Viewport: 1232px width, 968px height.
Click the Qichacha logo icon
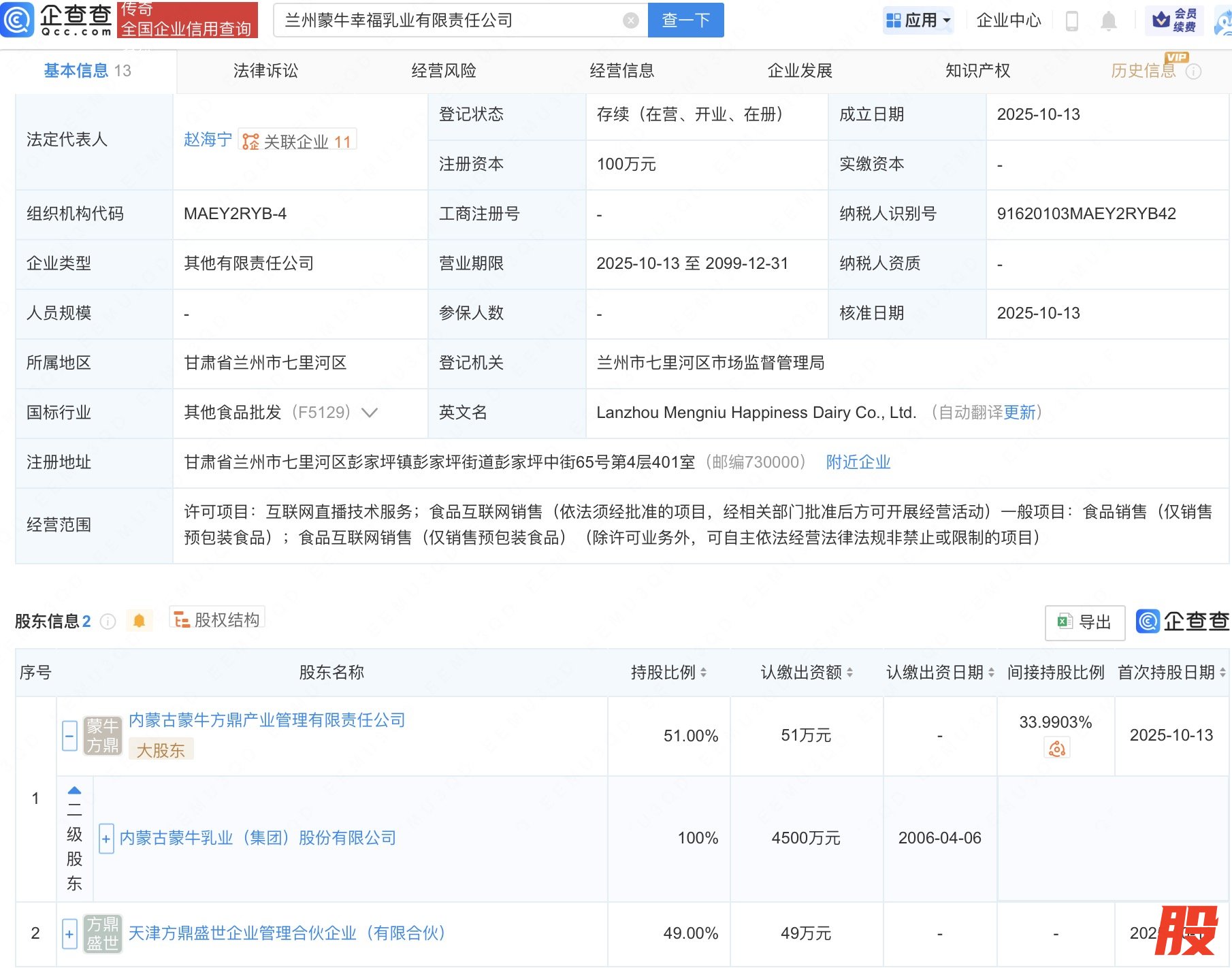18,20
